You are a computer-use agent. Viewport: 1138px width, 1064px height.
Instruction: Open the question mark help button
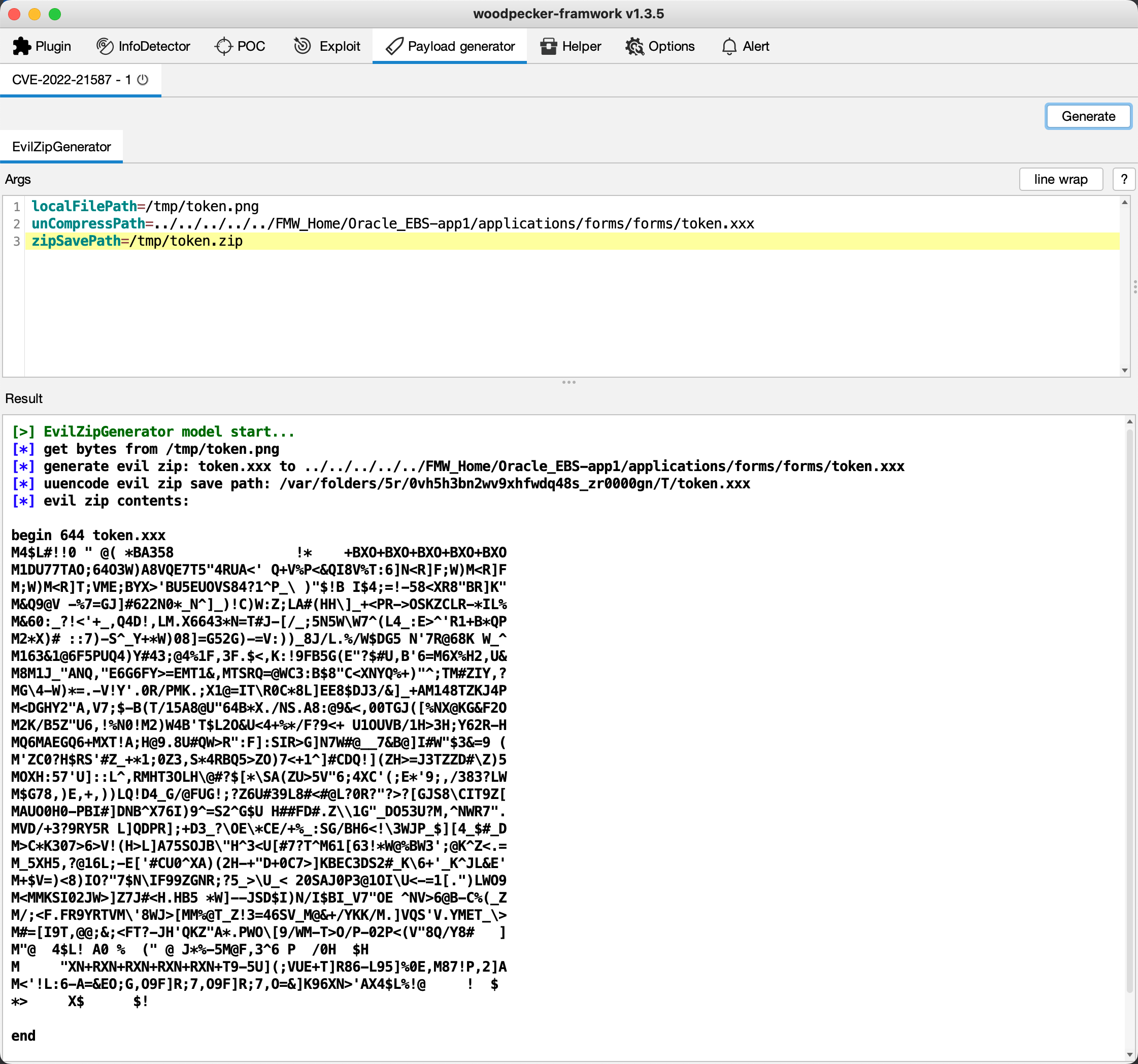click(1124, 179)
